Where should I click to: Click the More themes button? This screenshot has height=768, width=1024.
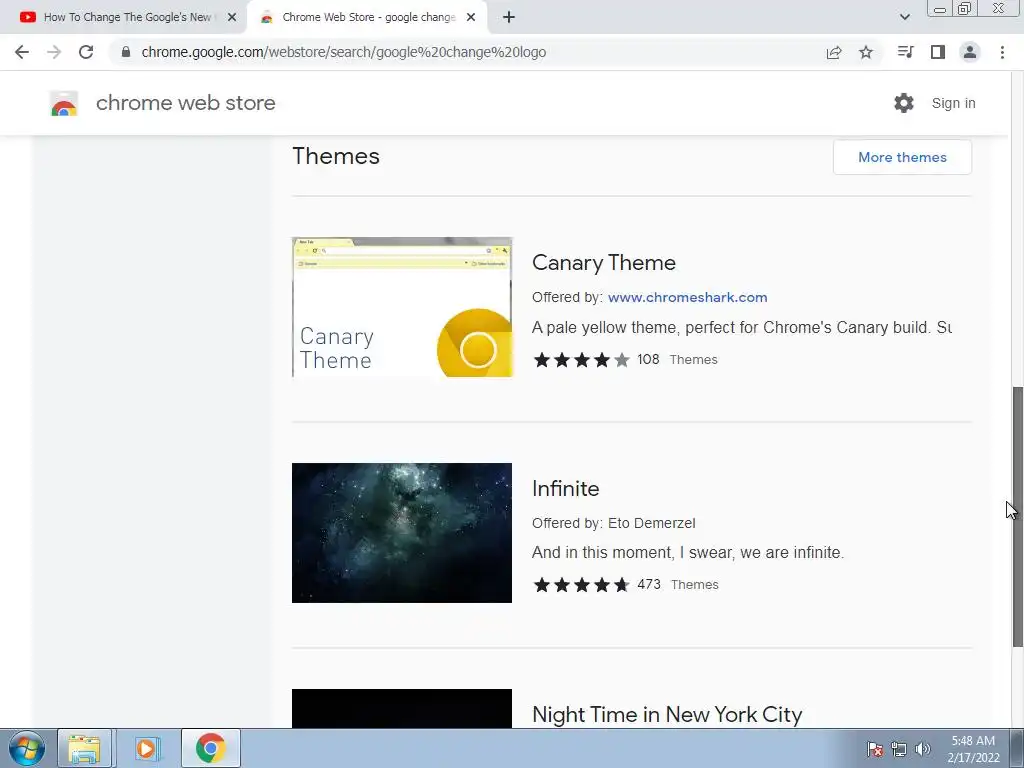point(902,157)
